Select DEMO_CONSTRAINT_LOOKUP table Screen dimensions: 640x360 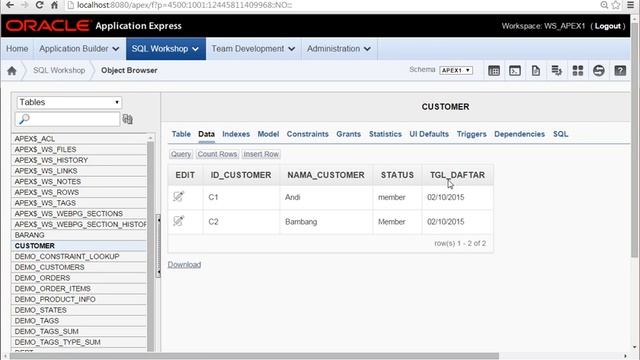[79, 256]
